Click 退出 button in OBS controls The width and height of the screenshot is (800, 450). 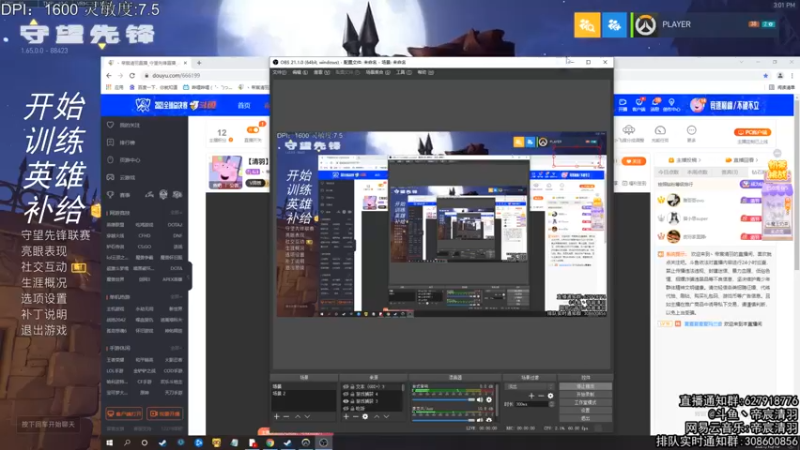[x=586, y=418]
